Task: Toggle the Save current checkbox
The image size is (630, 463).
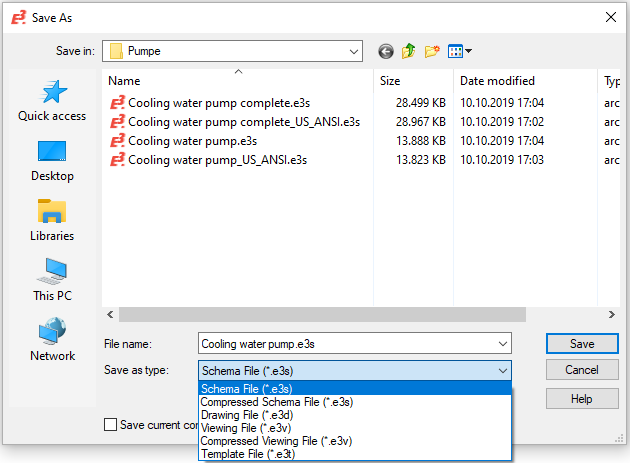Action: [110, 425]
